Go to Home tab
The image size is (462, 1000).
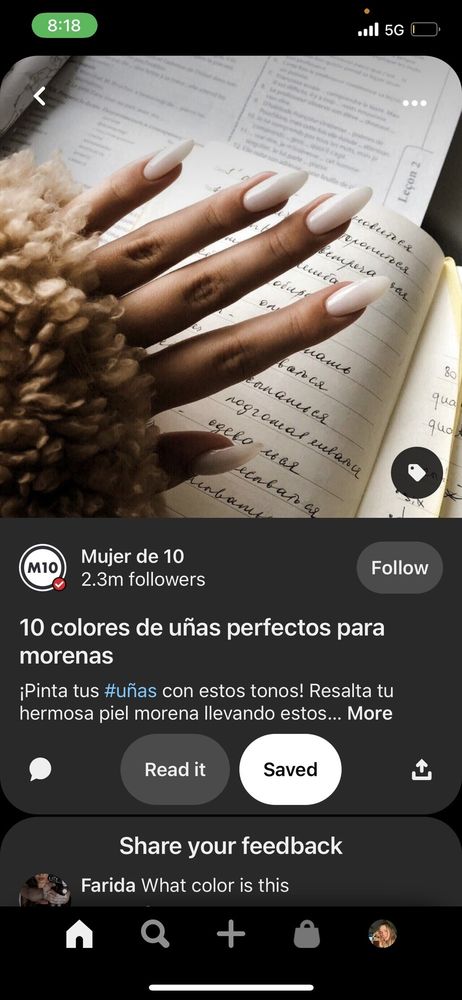tap(80, 935)
